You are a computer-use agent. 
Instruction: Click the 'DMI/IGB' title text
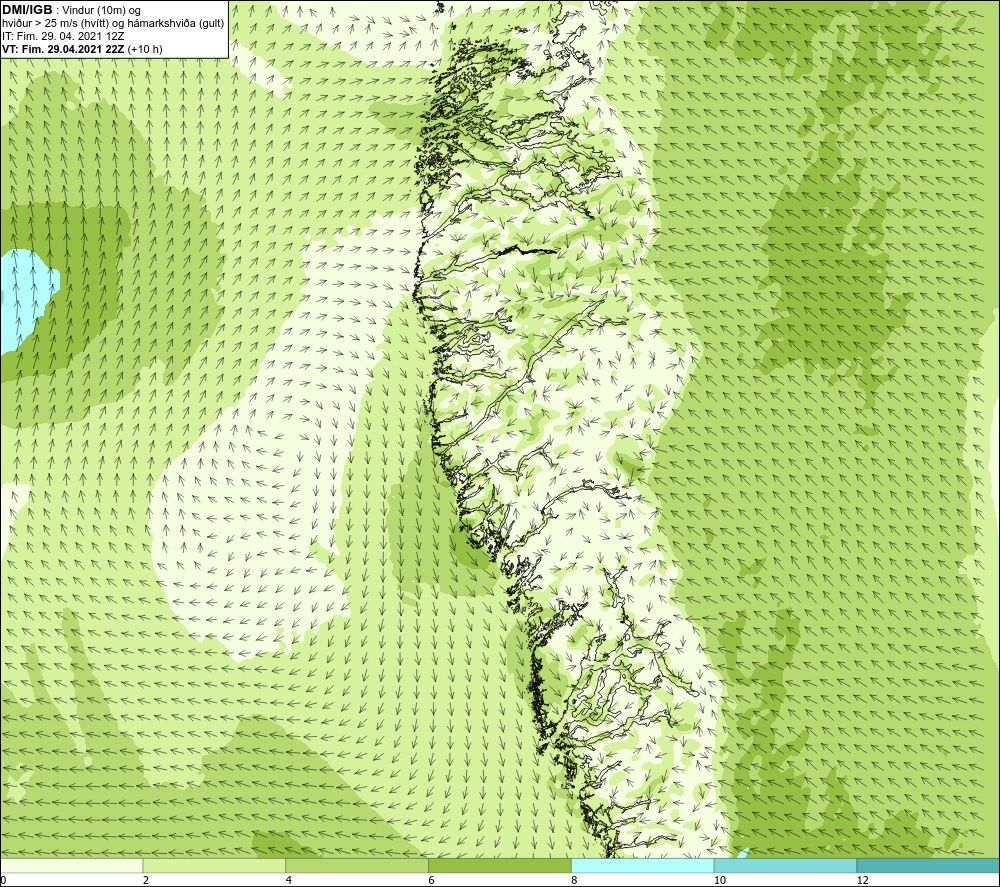click(27, 10)
